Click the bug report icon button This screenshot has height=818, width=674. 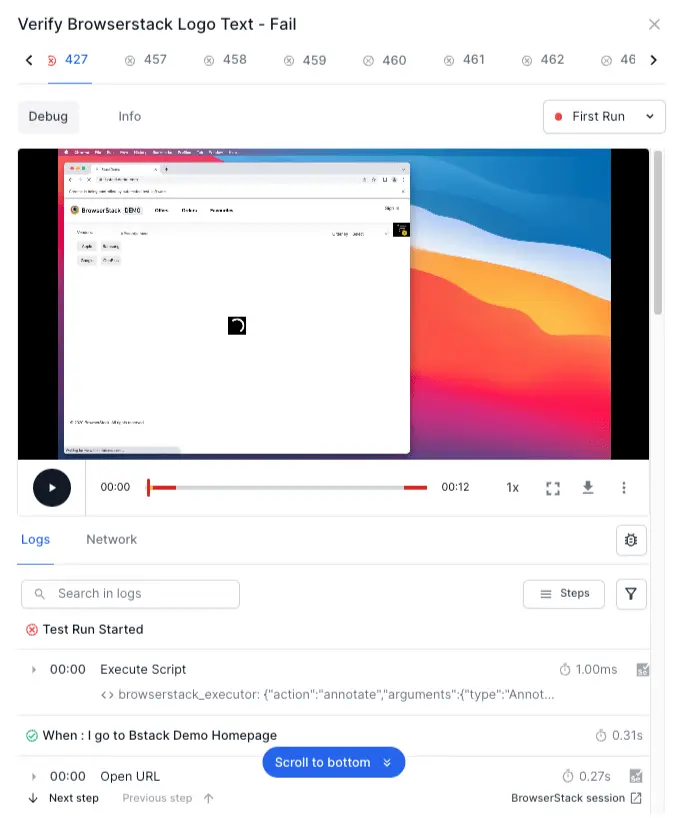(x=631, y=540)
